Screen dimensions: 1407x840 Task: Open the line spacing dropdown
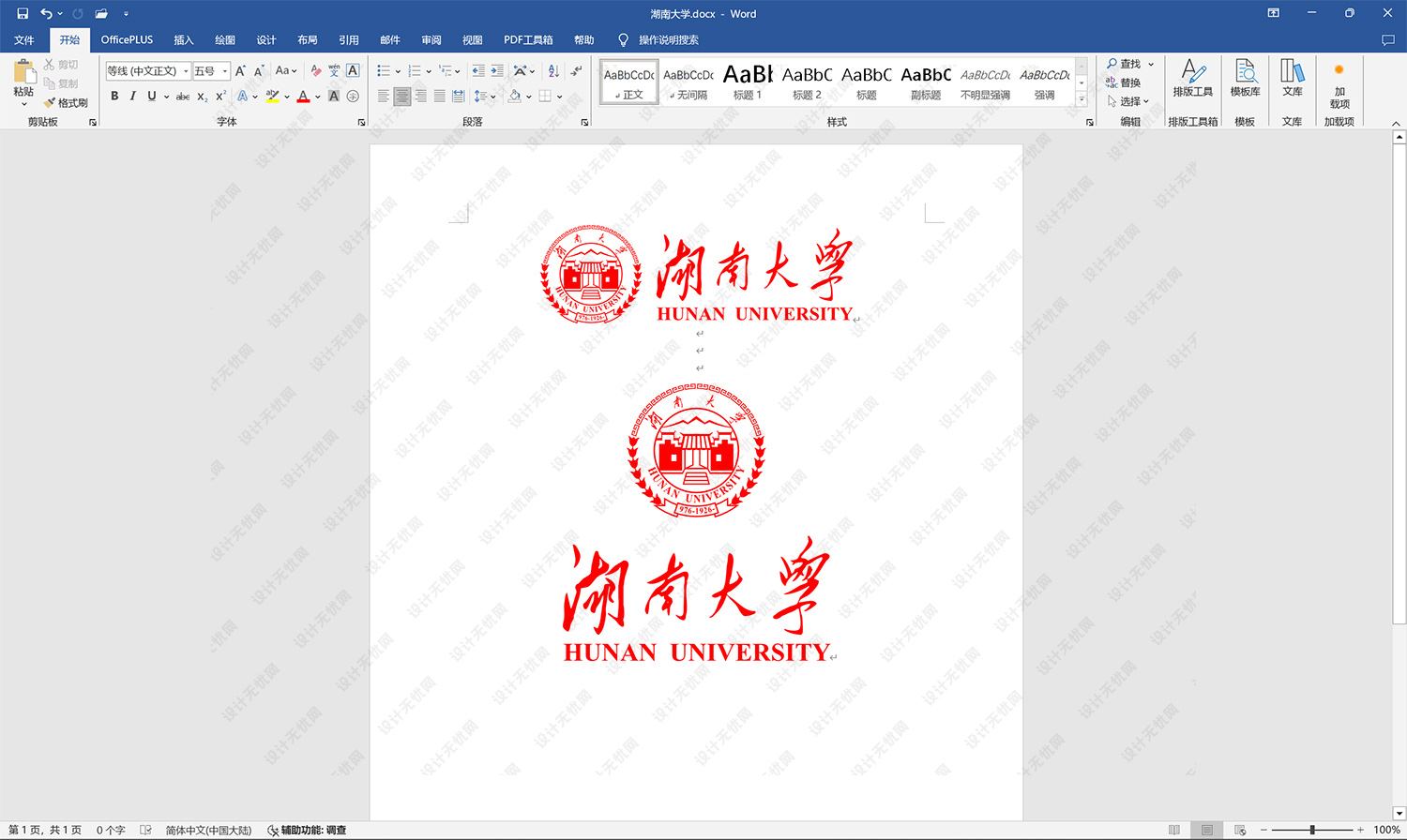pyautogui.click(x=484, y=97)
